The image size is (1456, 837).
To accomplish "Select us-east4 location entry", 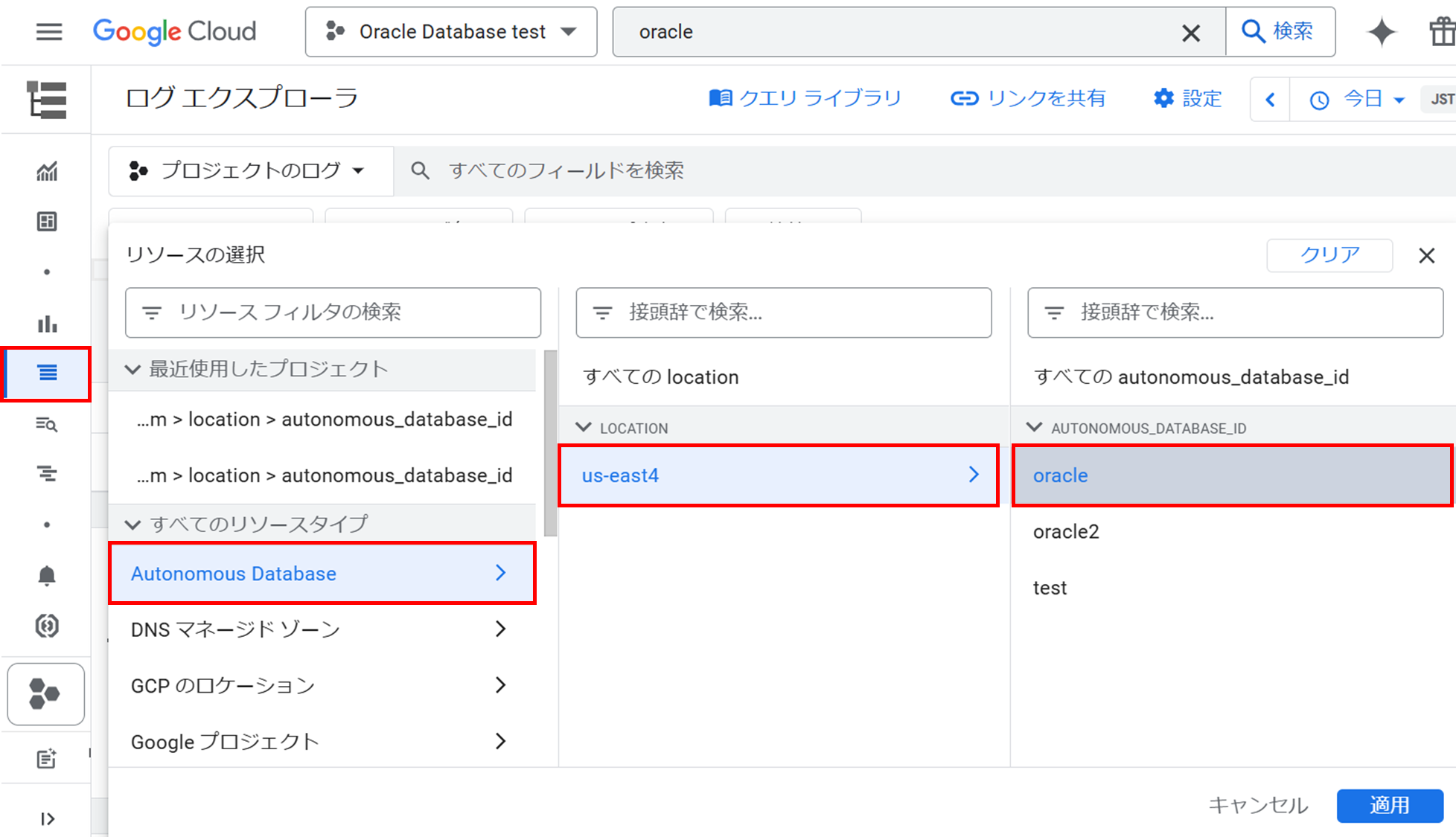I will tap(778, 475).
